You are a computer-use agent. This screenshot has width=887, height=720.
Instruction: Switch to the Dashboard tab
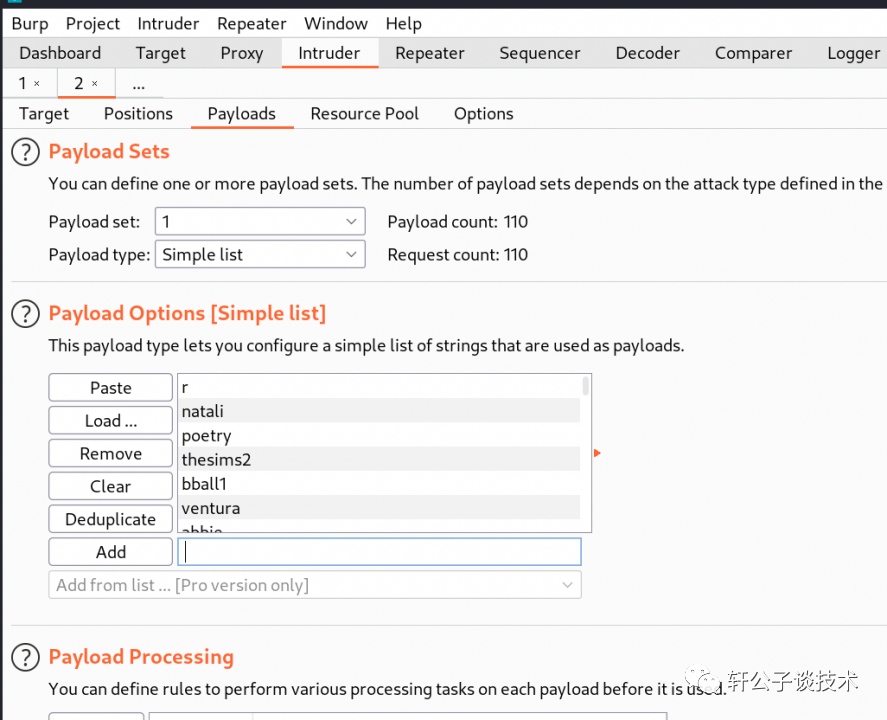point(60,53)
